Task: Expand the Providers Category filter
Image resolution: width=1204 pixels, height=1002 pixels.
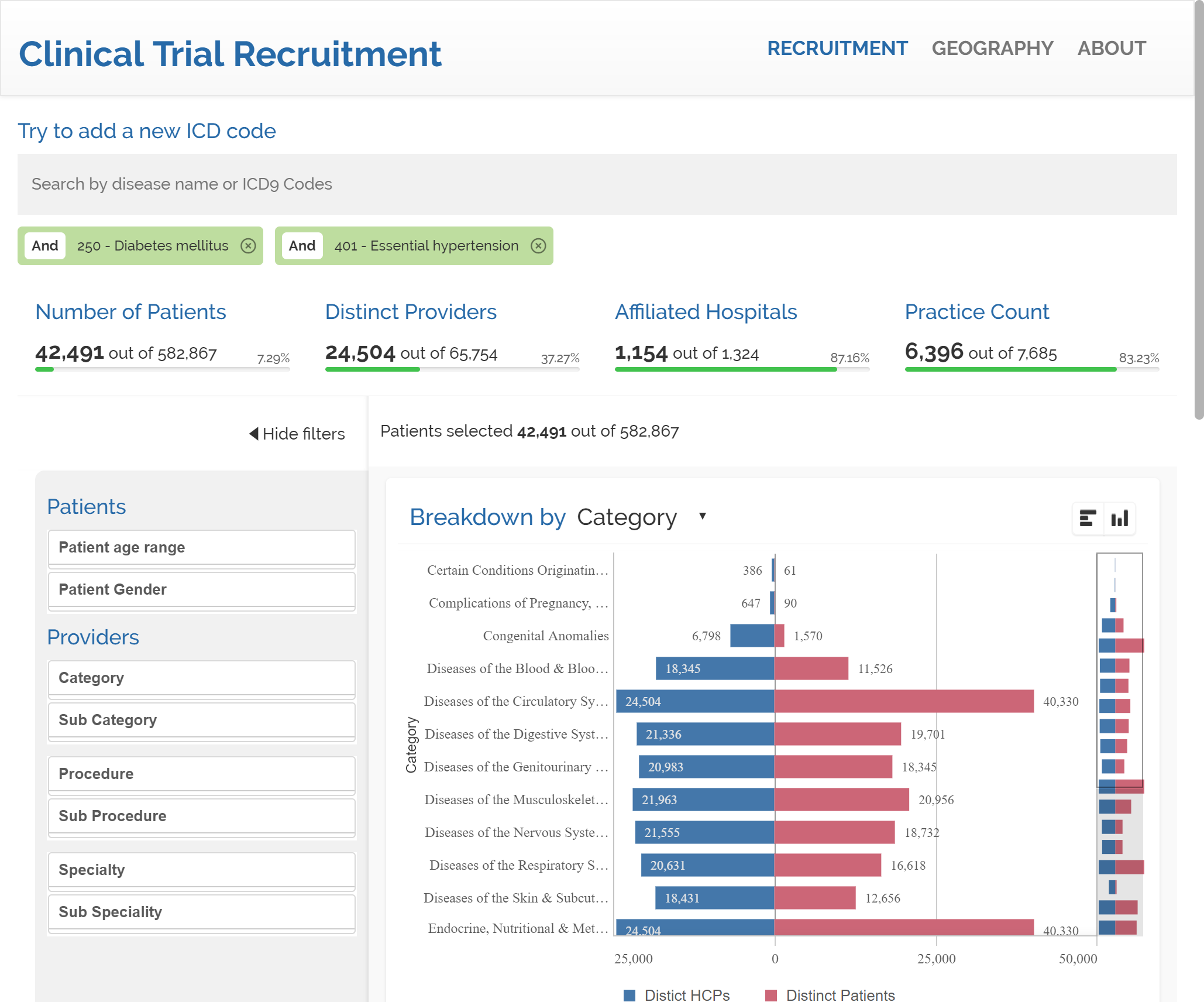Action: click(202, 678)
